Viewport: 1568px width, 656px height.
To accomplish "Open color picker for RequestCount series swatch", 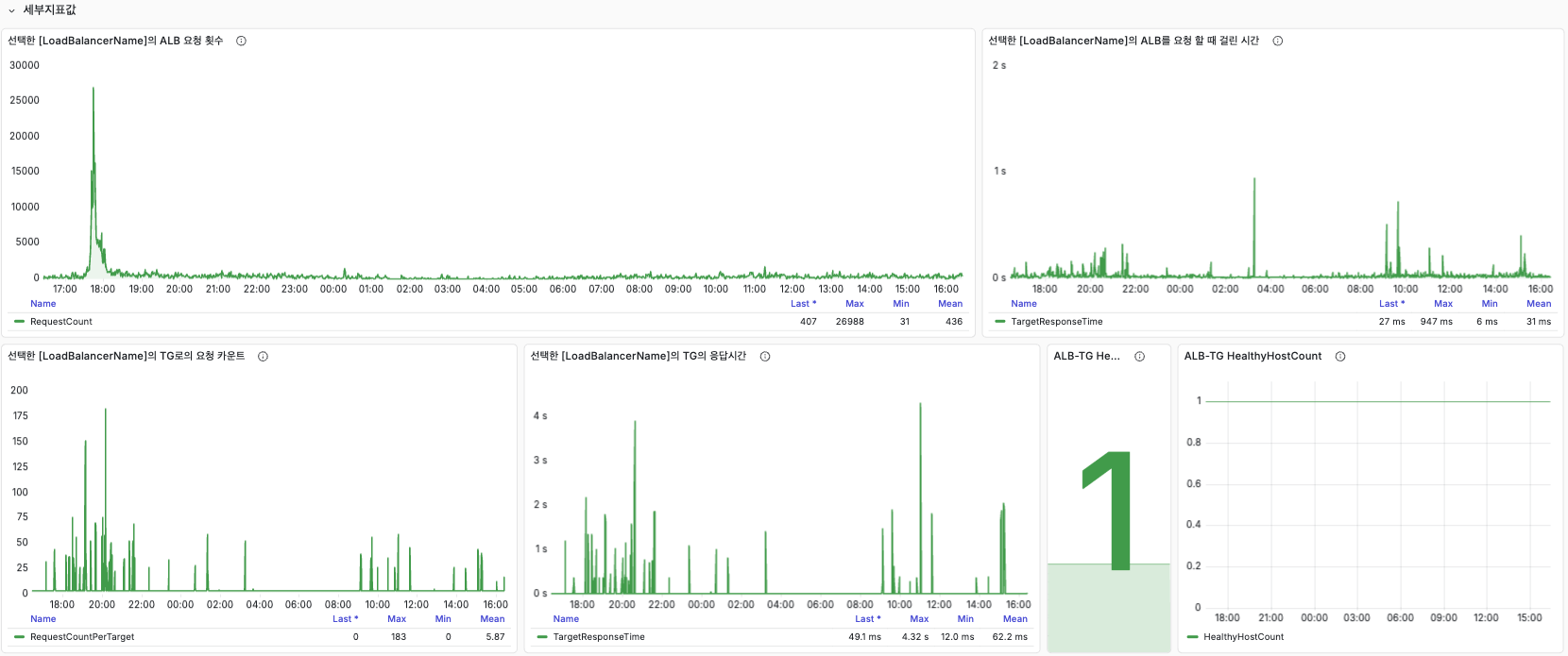I will (x=19, y=322).
